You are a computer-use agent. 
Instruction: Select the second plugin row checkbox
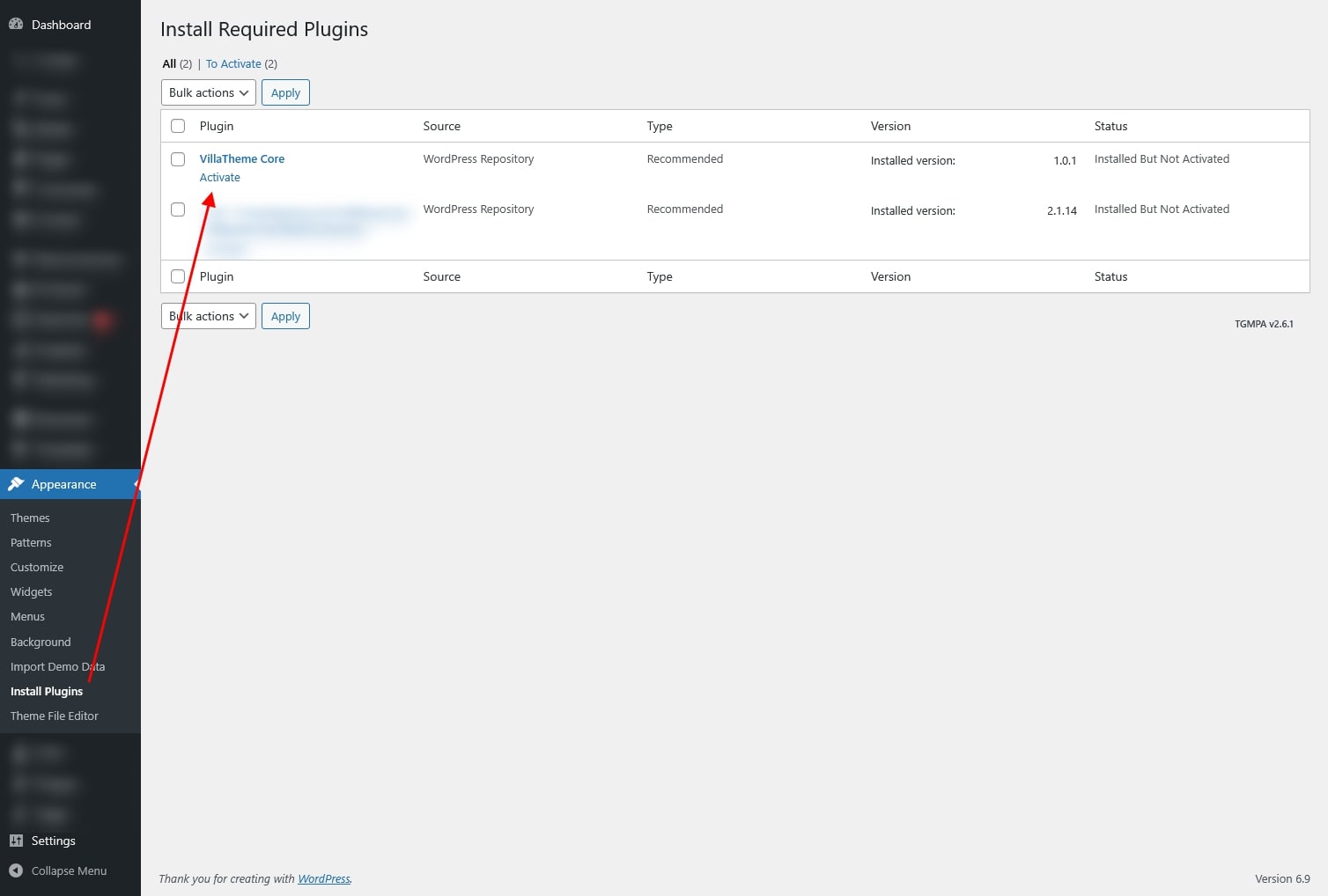(x=178, y=209)
